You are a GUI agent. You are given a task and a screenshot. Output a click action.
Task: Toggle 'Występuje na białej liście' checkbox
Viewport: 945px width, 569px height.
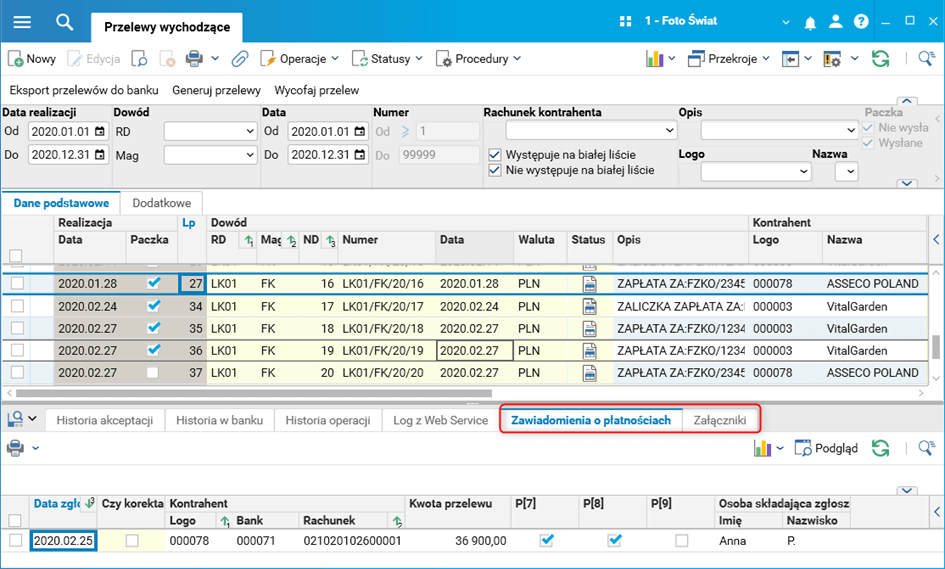[x=495, y=155]
